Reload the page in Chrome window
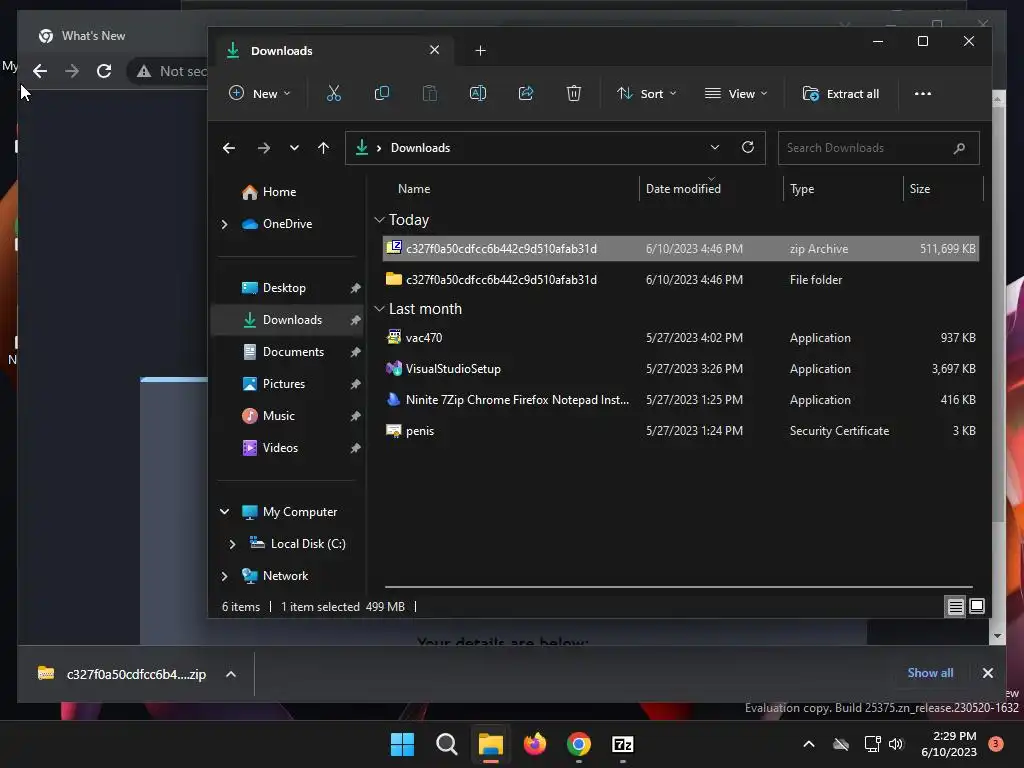 point(104,71)
